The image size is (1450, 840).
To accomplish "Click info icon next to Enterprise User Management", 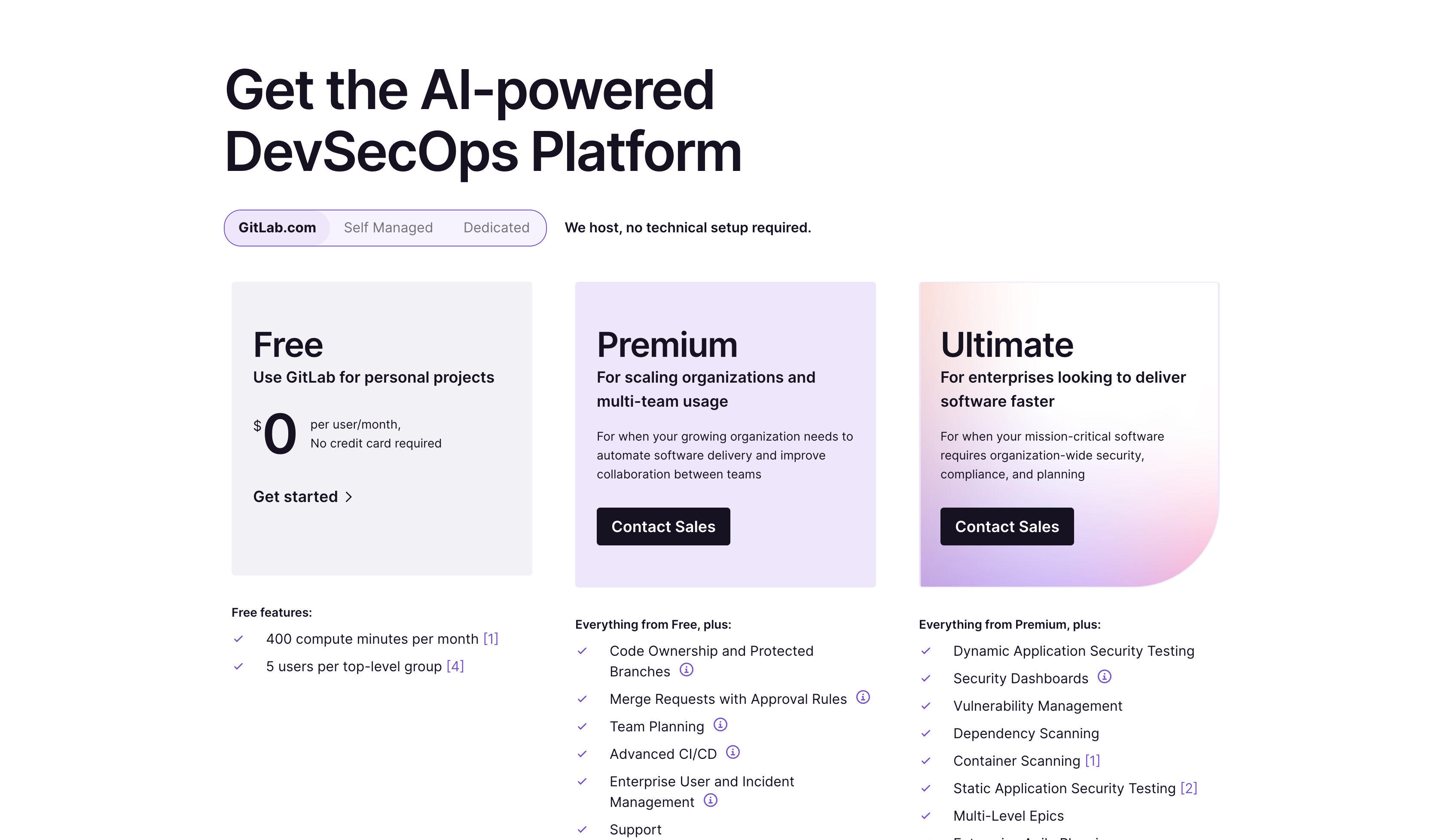I will (x=711, y=801).
